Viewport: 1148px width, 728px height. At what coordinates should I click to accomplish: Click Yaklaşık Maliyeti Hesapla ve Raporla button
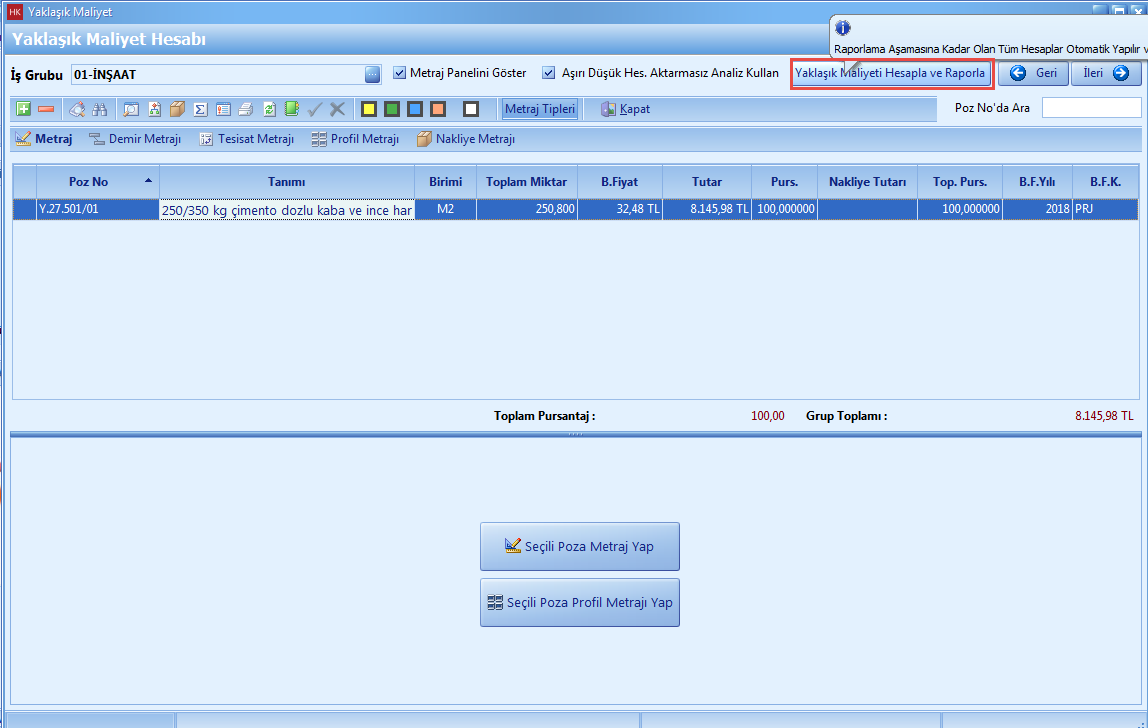coord(890,74)
